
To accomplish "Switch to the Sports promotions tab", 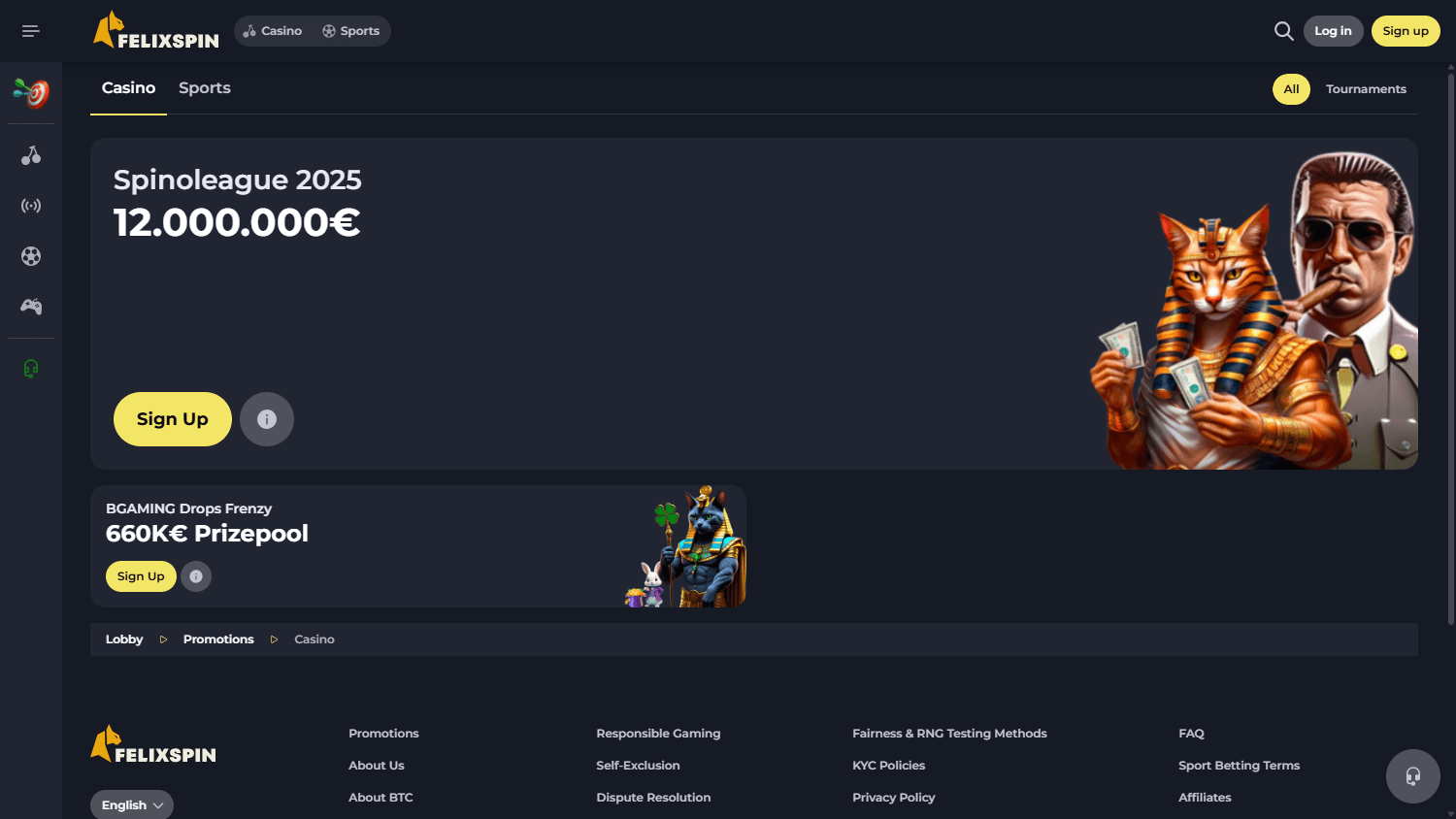I will [205, 88].
